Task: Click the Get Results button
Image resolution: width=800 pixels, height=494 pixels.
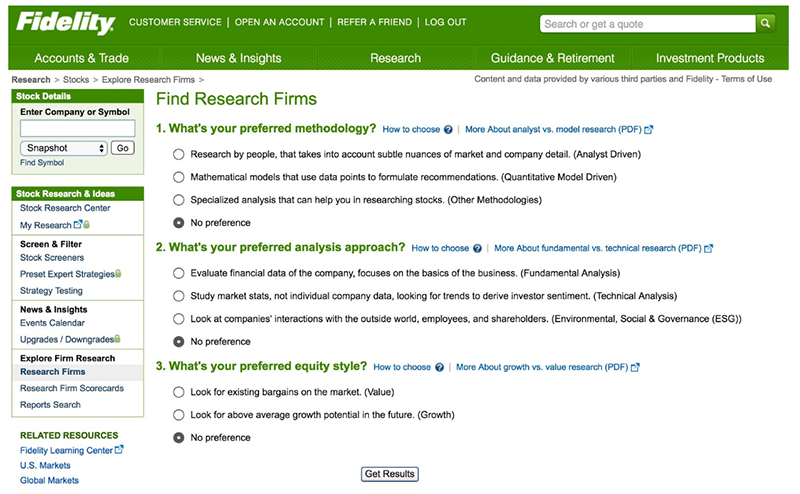Action: [390, 474]
